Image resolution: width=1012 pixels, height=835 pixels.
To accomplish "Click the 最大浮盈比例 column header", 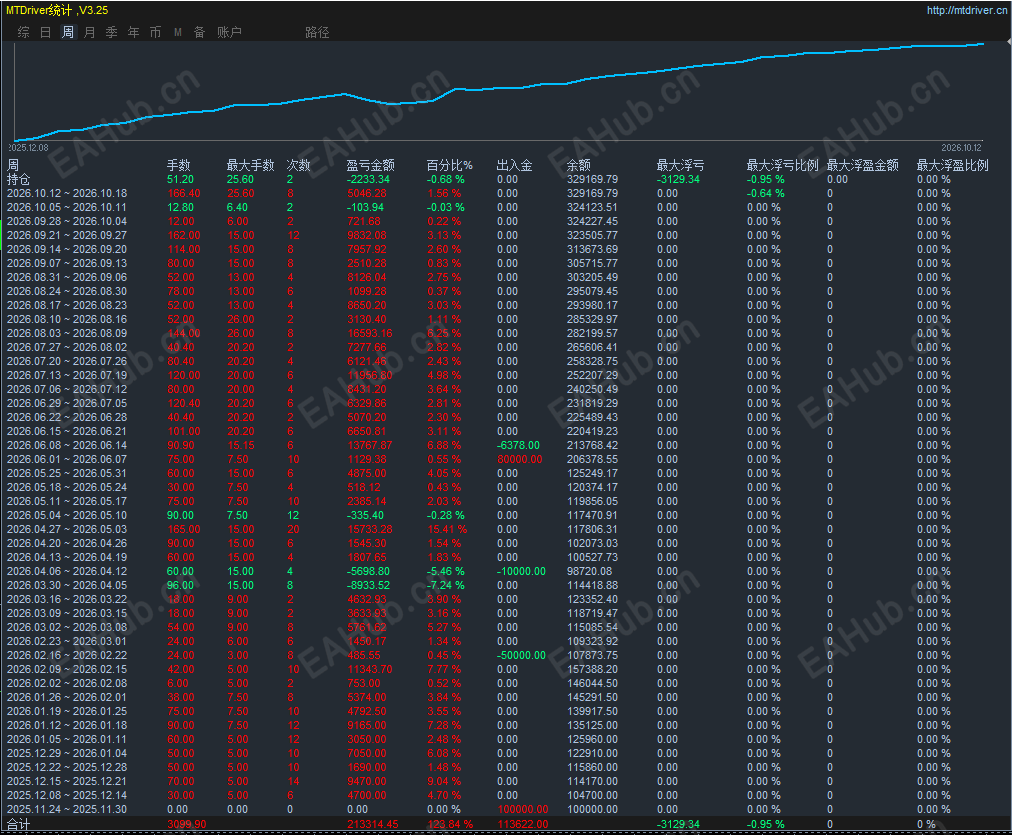I will click(x=953, y=165).
